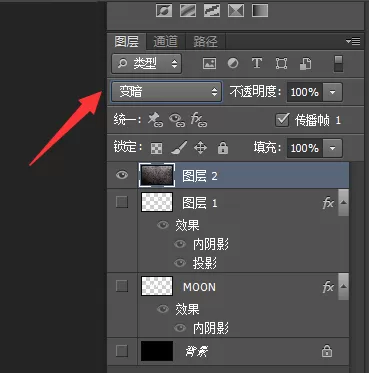Click lock icon on background layer
369x373 pixels.
pyautogui.click(x=327, y=351)
